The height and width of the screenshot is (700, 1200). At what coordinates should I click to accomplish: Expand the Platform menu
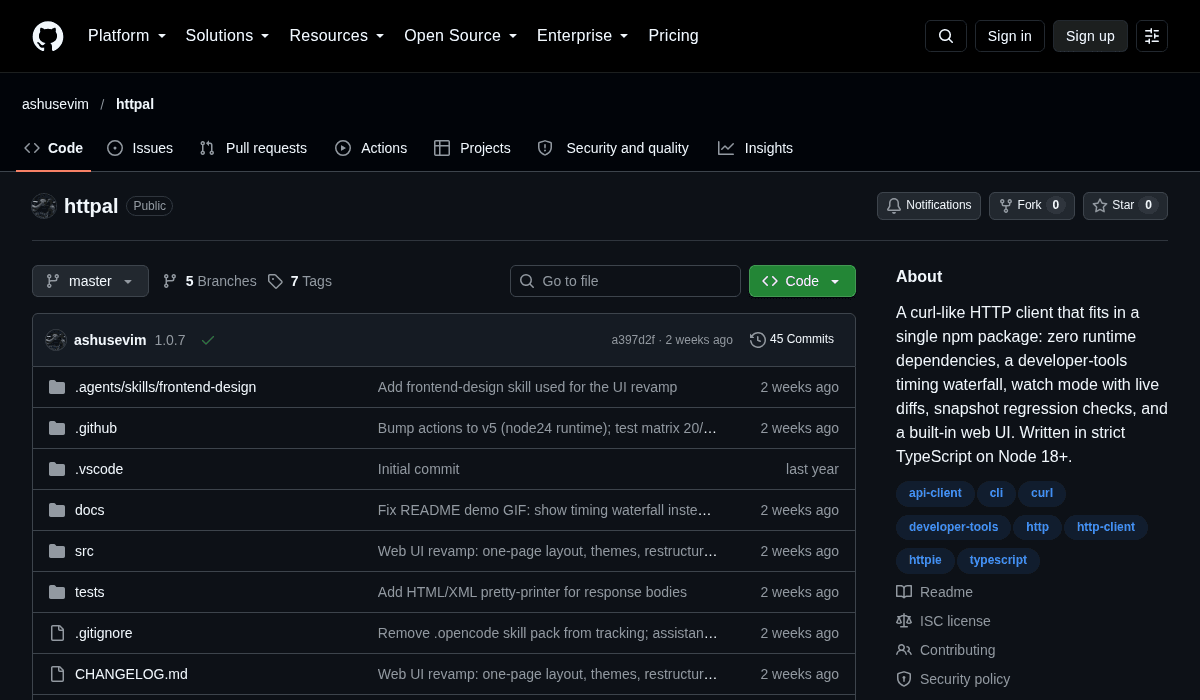[127, 36]
